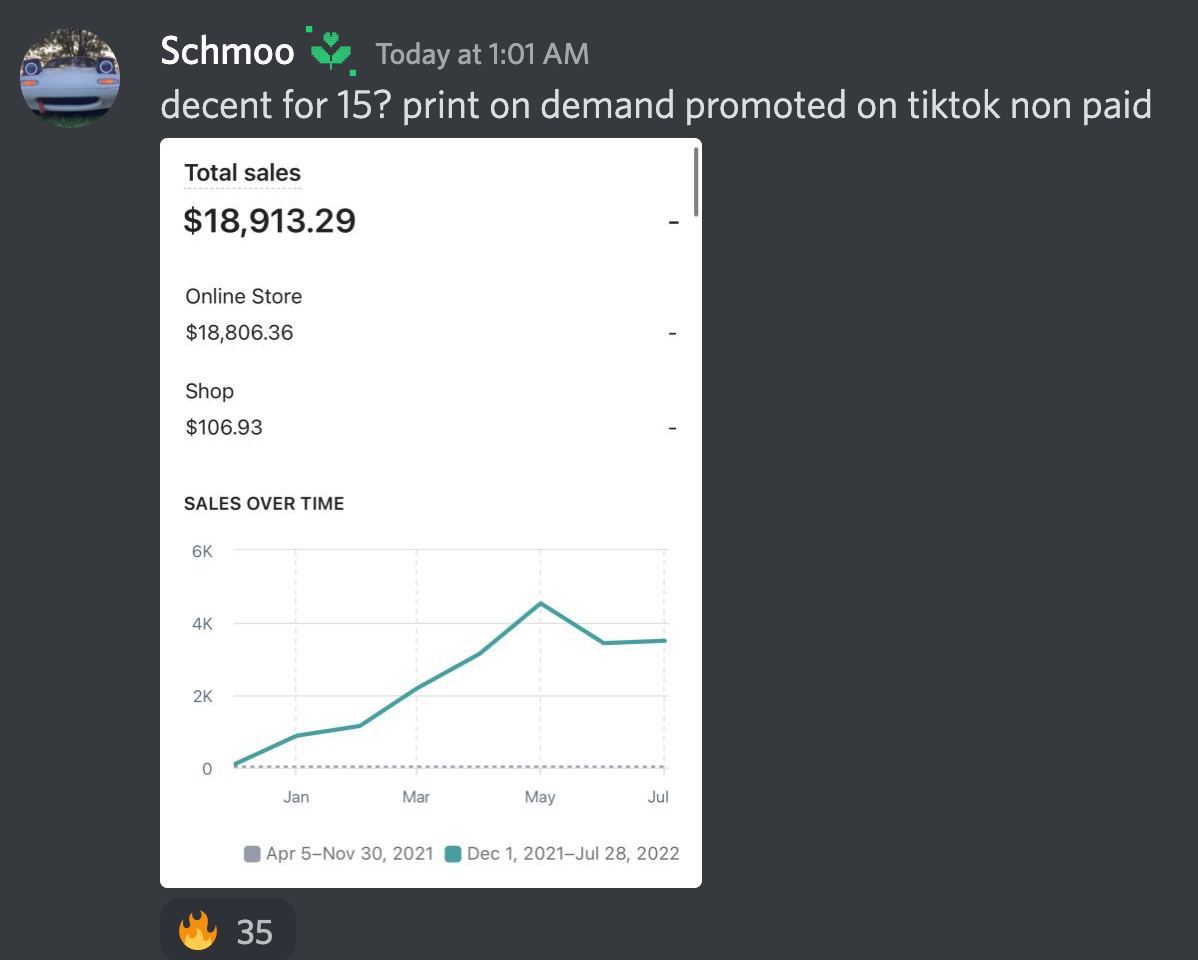
Task: Click the reaction count 35
Action: (255, 932)
